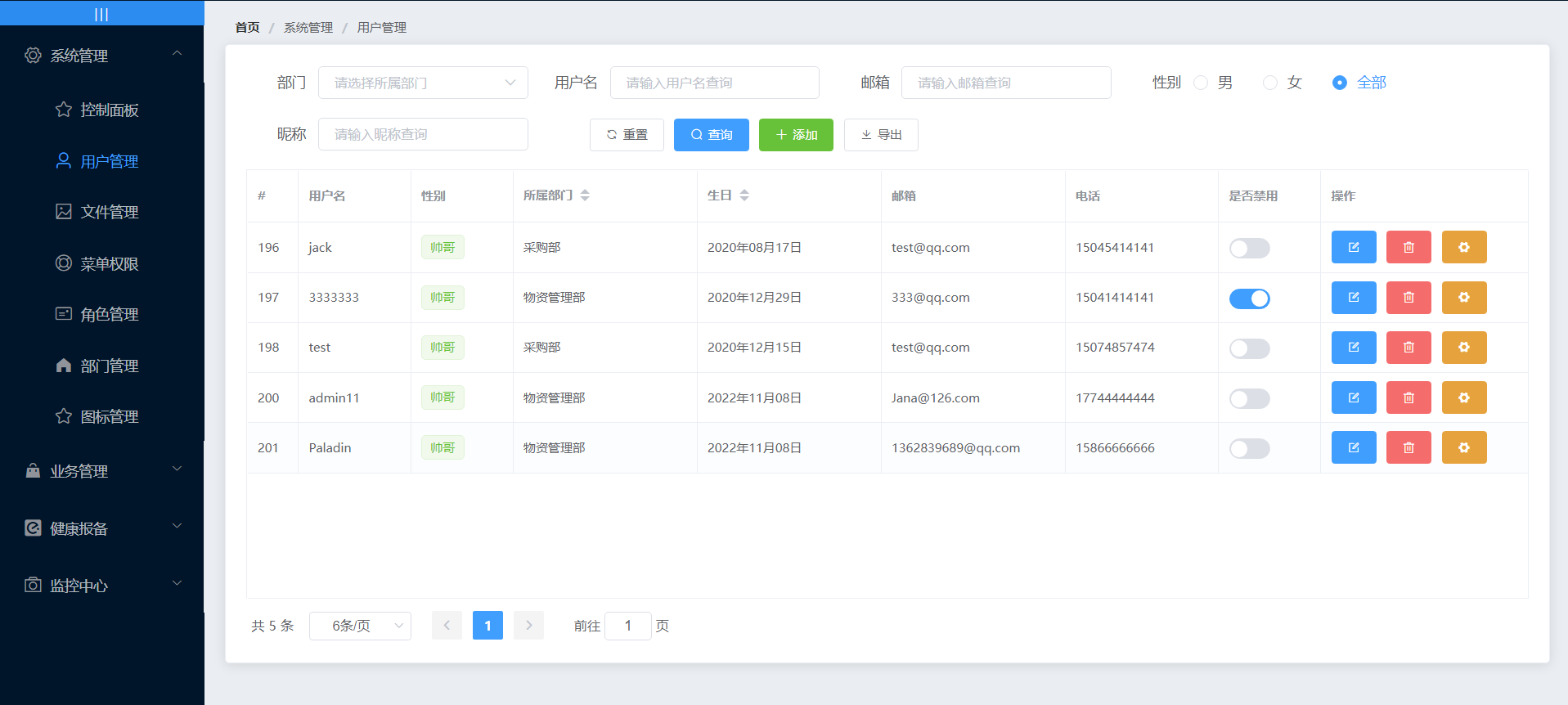Click the 重置 reset button
Image resolution: width=1568 pixels, height=705 pixels.
pos(627,135)
